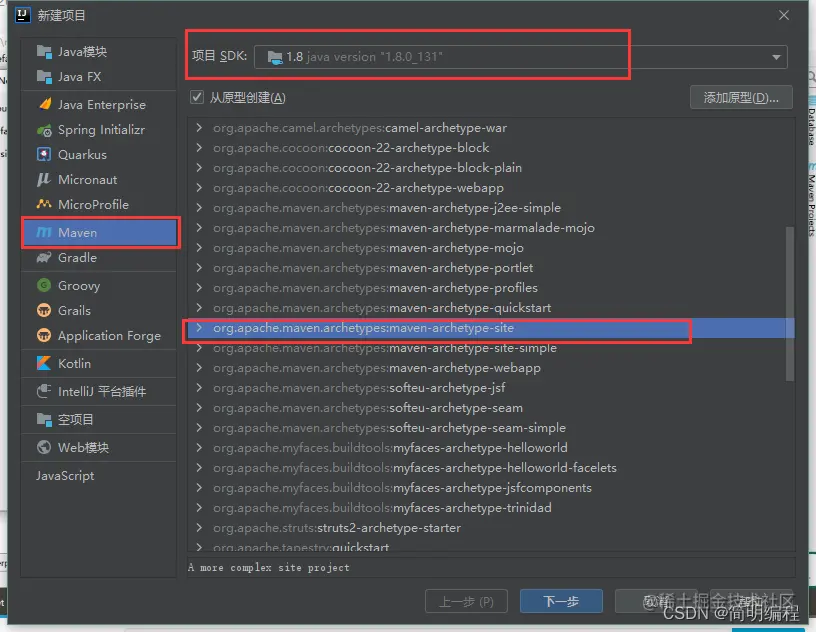Click the Java模块 folder icon
Viewport: 816px width, 632px height.
pyautogui.click(x=44, y=52)
